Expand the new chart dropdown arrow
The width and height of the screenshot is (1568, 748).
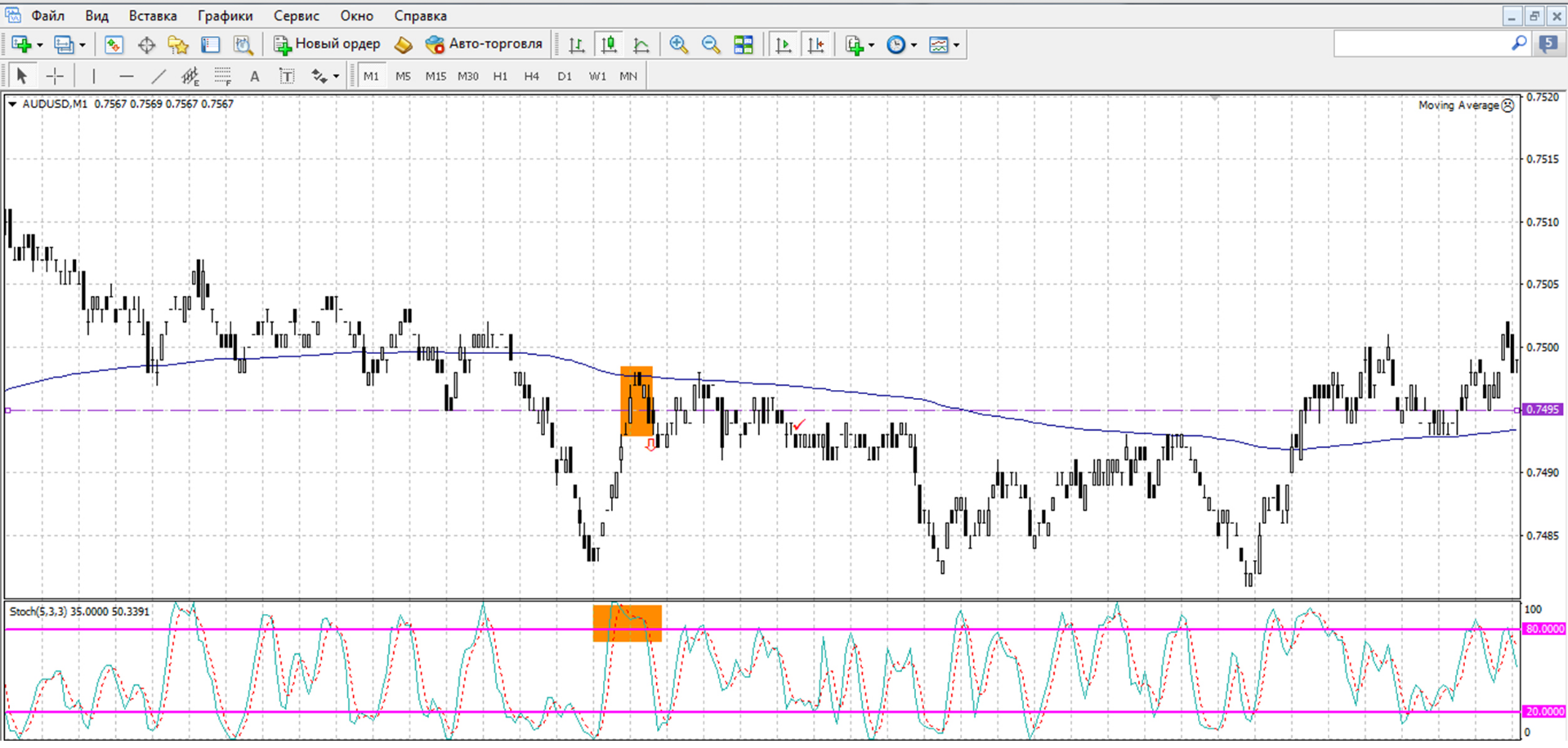point(40,45)
